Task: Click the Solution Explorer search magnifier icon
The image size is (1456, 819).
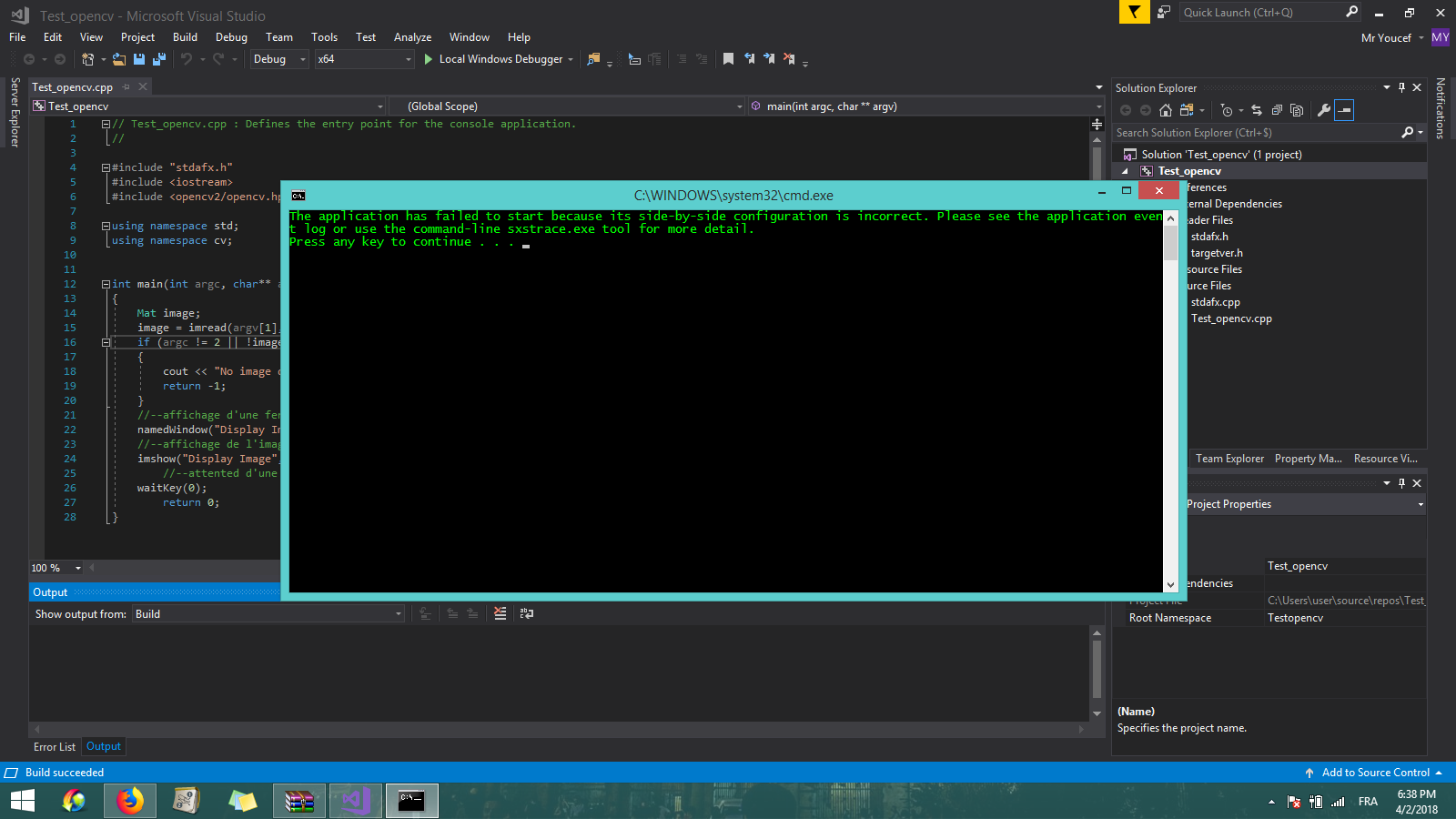Action: click(x=1408, y=133)
